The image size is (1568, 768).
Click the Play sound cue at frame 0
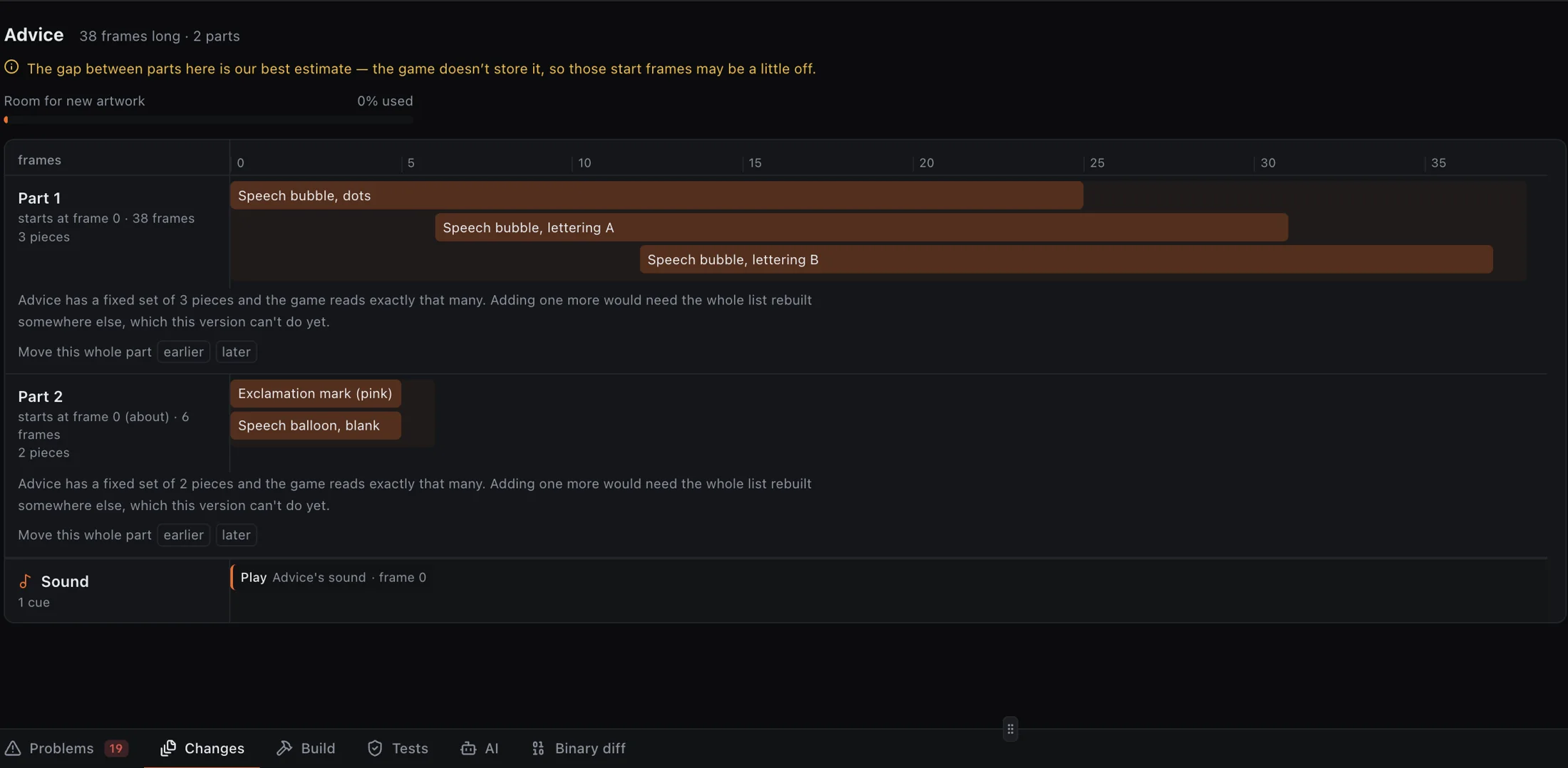point(332,577)
